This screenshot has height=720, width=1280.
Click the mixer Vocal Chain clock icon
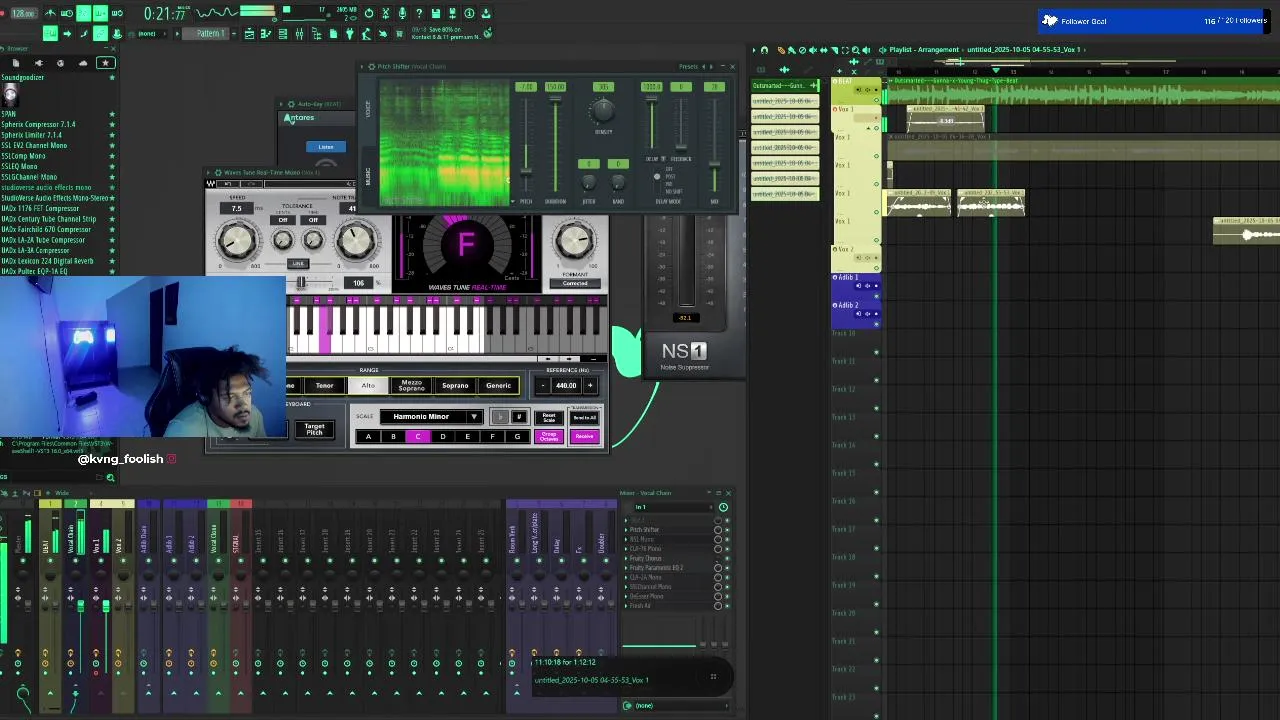pyautogui.click(x=723, y=507)
